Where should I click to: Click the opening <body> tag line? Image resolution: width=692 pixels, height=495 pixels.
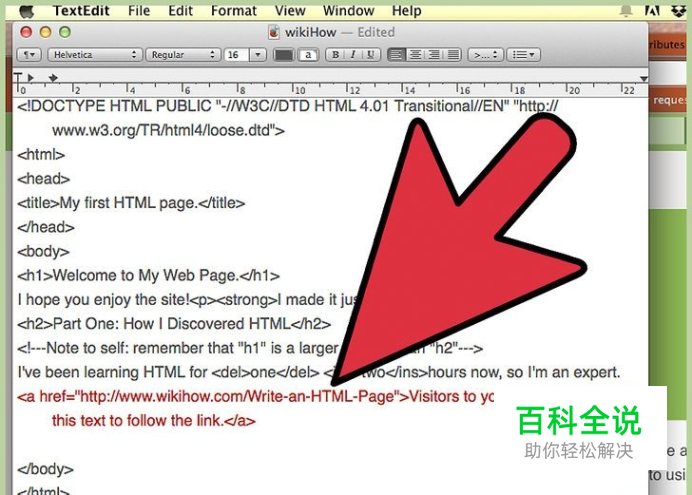point(43,251)
